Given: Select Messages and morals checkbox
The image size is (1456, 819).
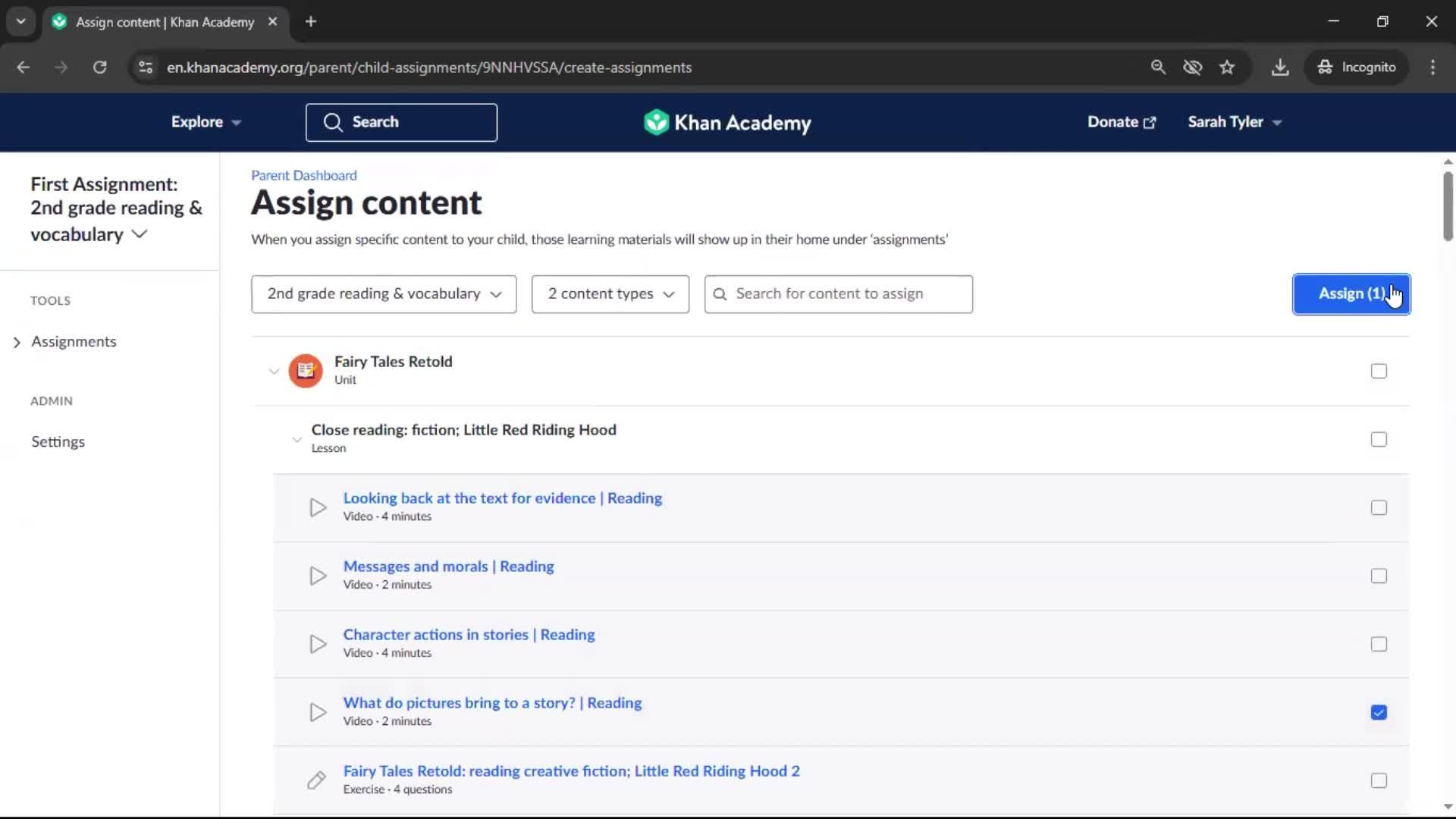Looking at the screenshot, I should tap(1379, 576).
